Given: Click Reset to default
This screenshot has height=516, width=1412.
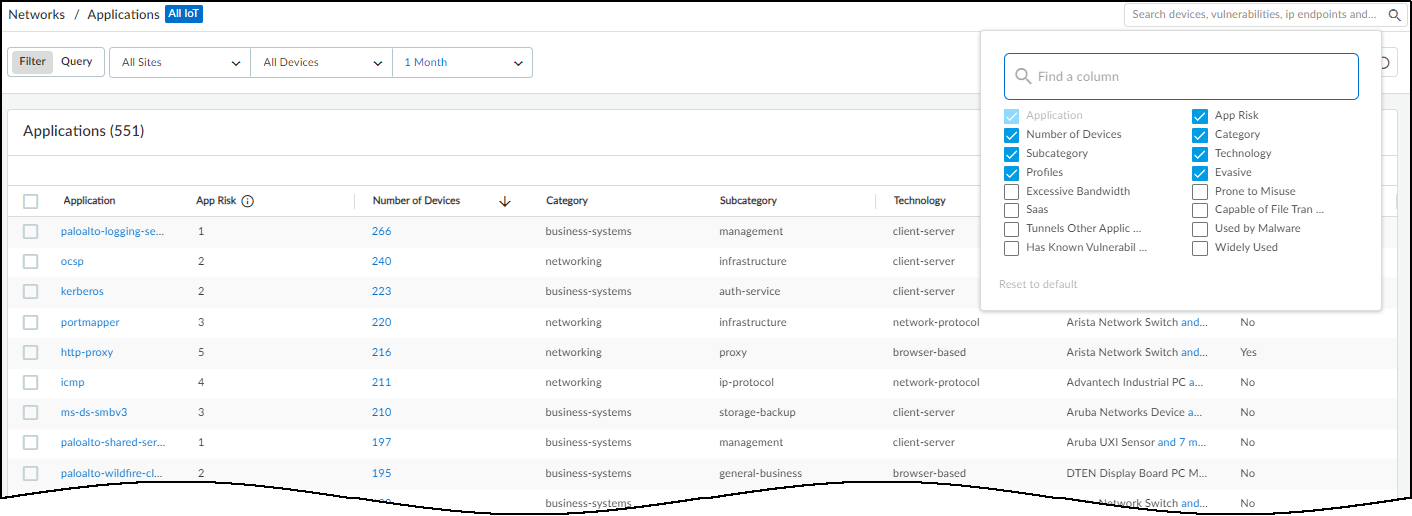Looking at the screenshot, I should point(1038,284).
